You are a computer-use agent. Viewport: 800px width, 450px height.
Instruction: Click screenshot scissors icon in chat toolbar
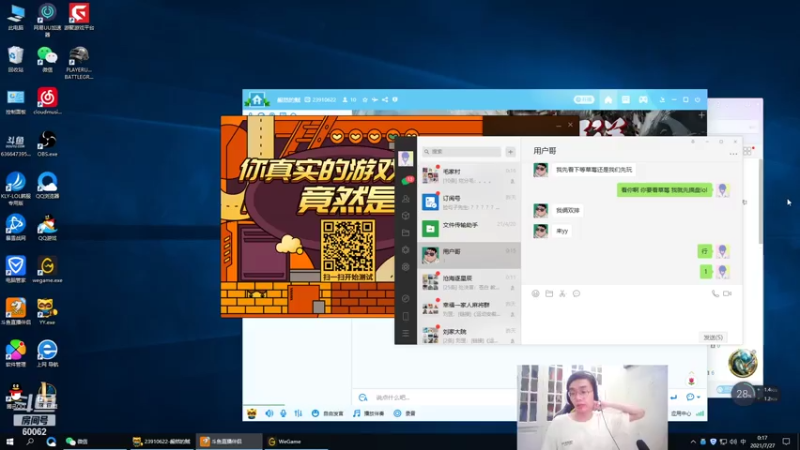pyautogui.click(x=562, y=293)
